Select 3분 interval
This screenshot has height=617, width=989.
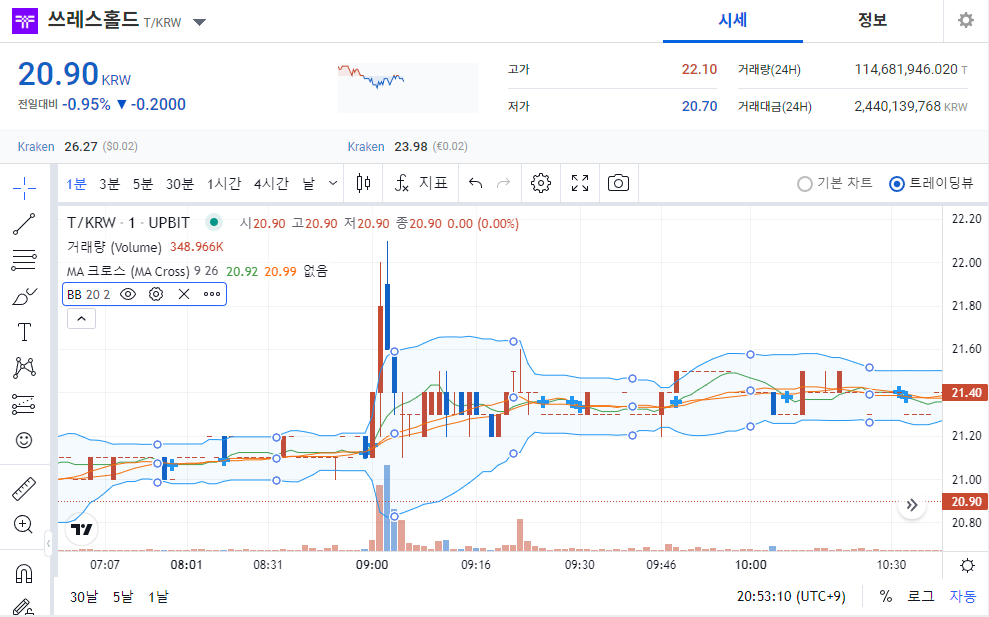pyautogui.click(x=109, y=184)
